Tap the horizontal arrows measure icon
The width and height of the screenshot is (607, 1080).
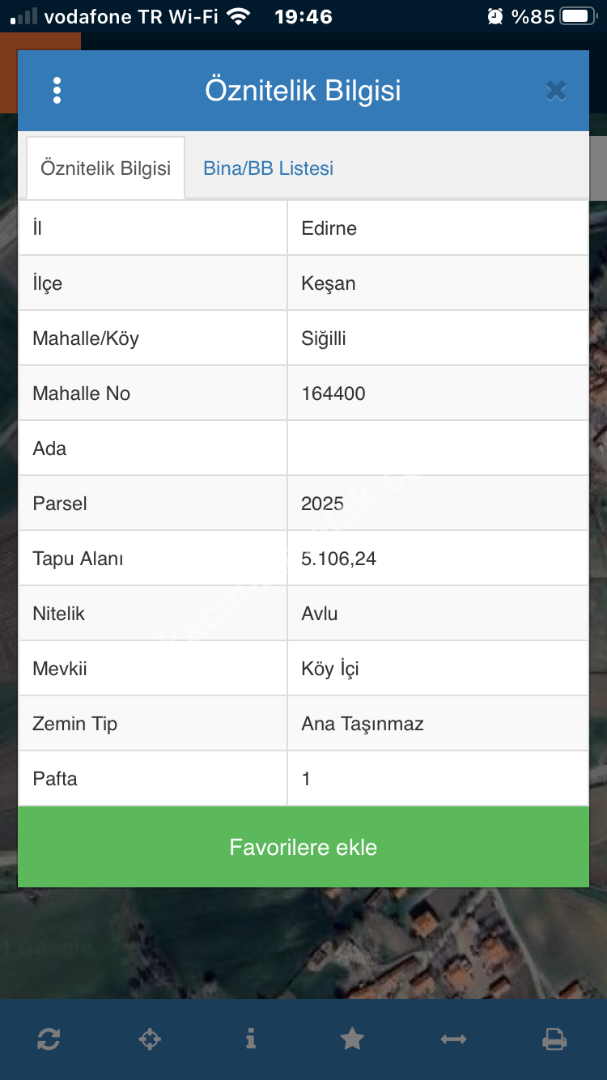[453, 1039]
